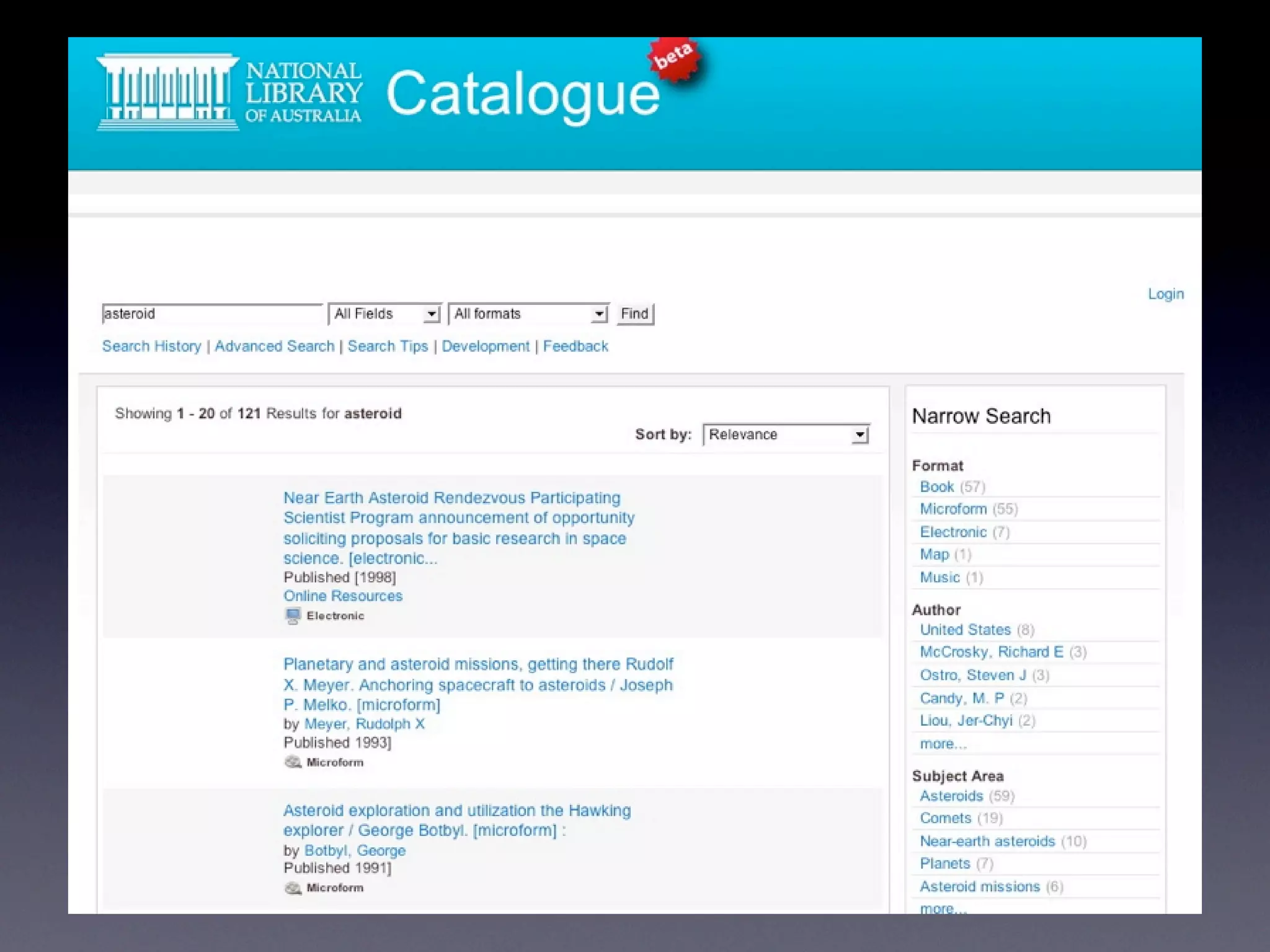Click the 'Published [1998]' text
Viewport: 1270px width, 952px height.
340,577
